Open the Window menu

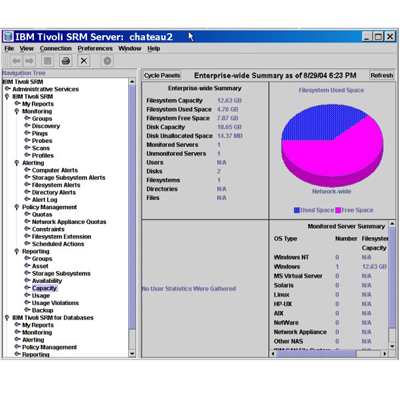pos(130,49)
